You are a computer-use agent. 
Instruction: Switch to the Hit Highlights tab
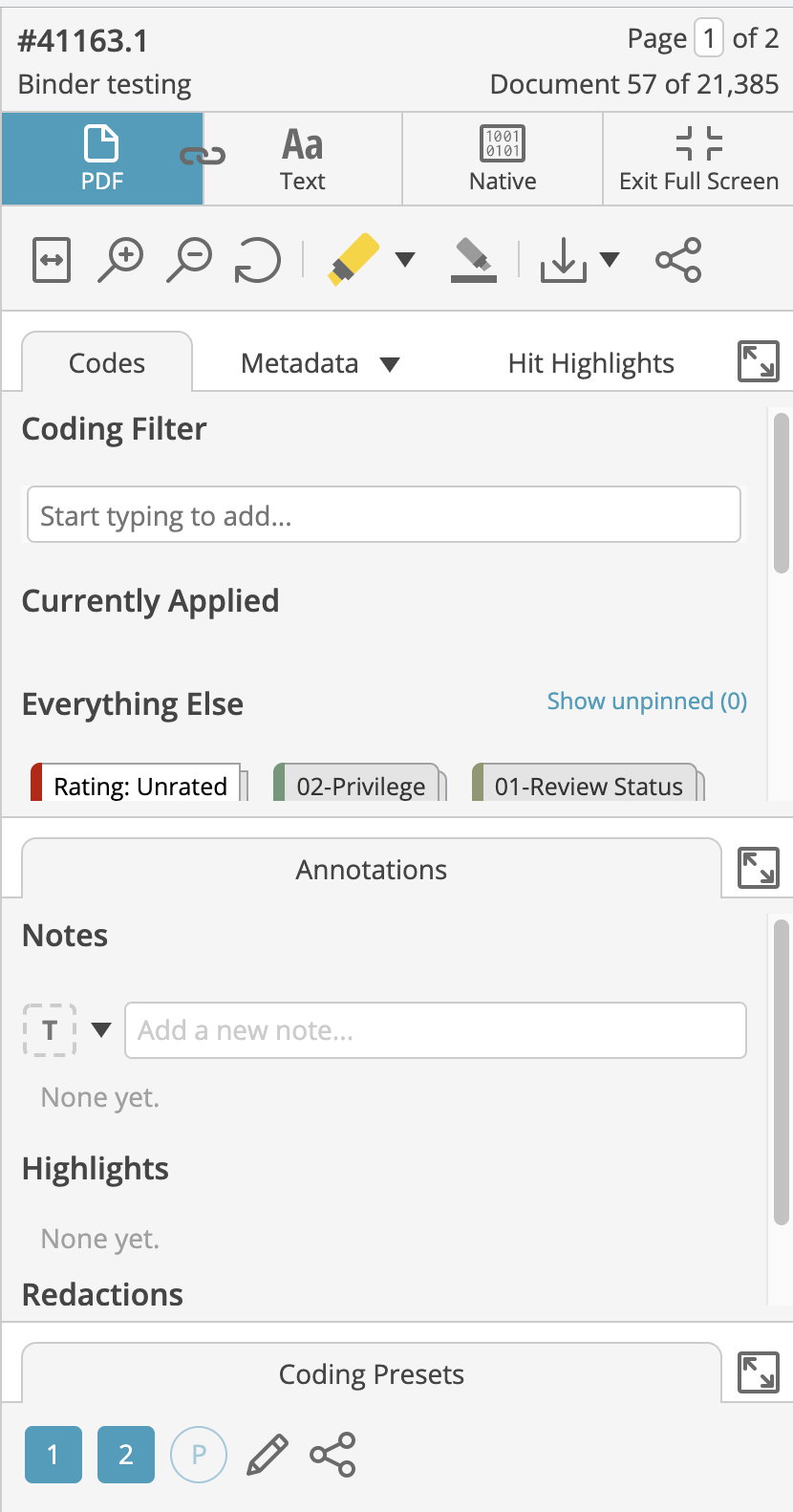[590, 363]
